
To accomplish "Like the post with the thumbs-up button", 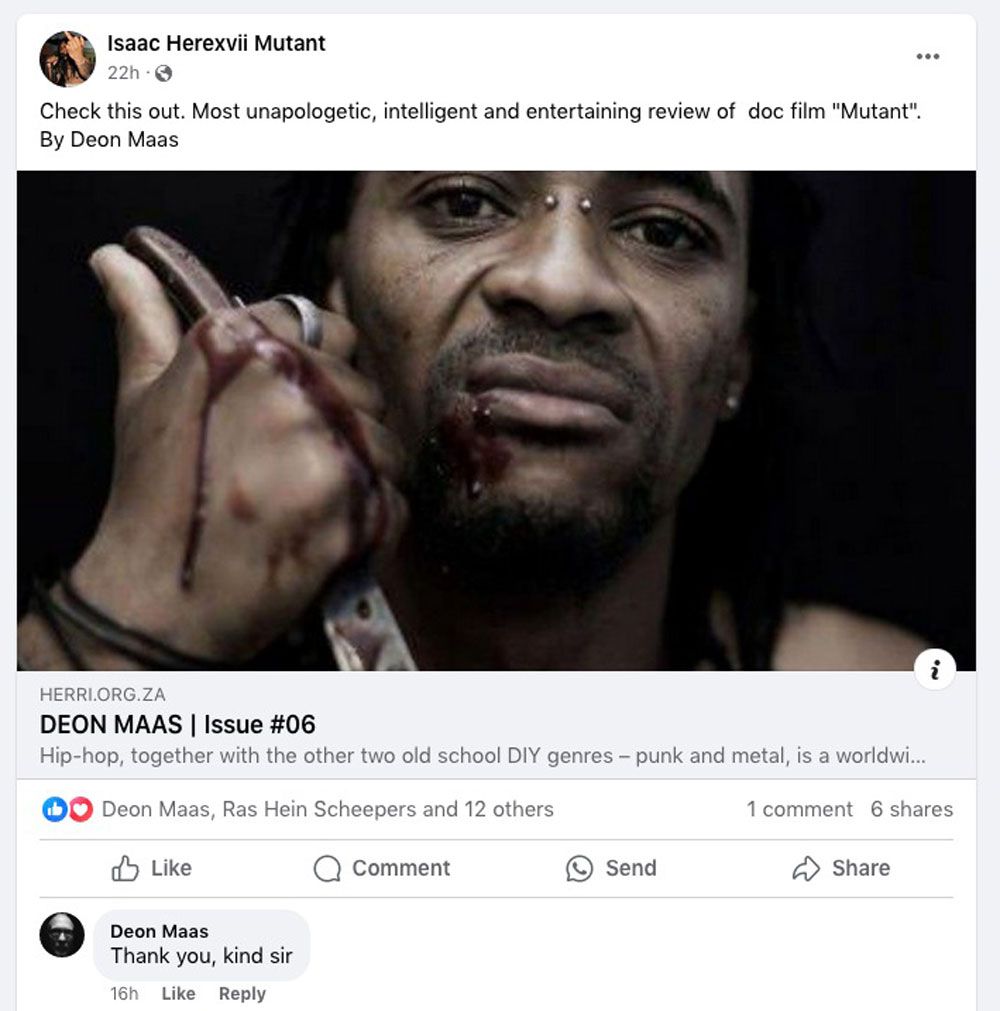I will point(152,868).
